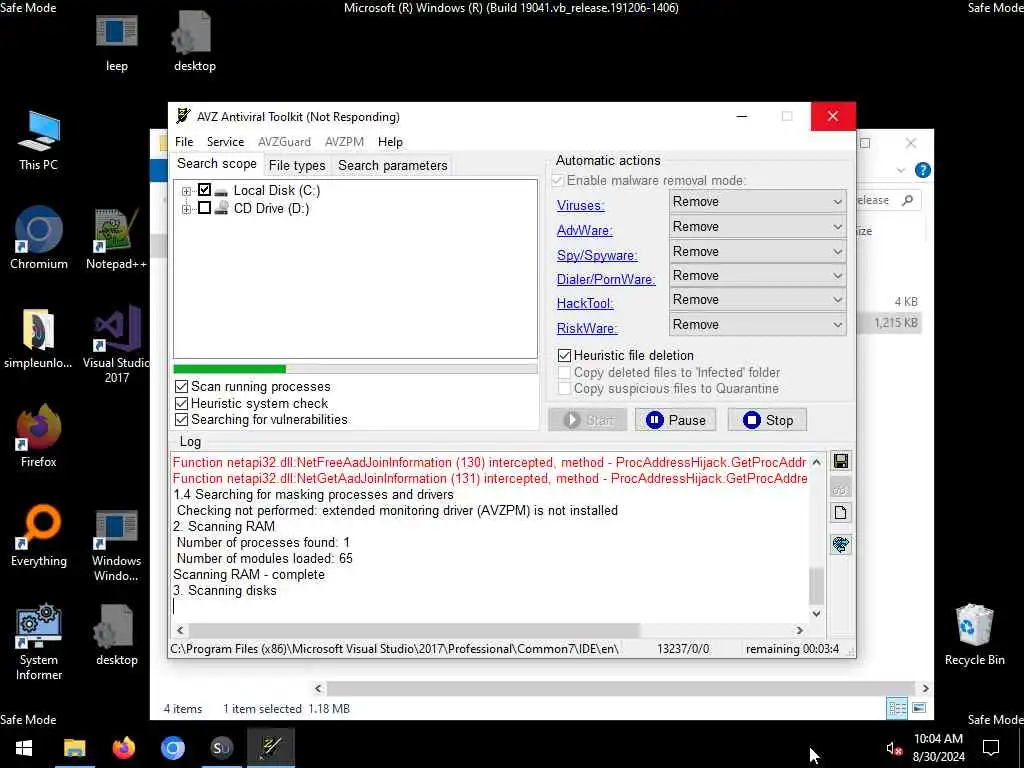1024x768 pixels.
Task: Open the Windows Start menu
Action: 24,748
